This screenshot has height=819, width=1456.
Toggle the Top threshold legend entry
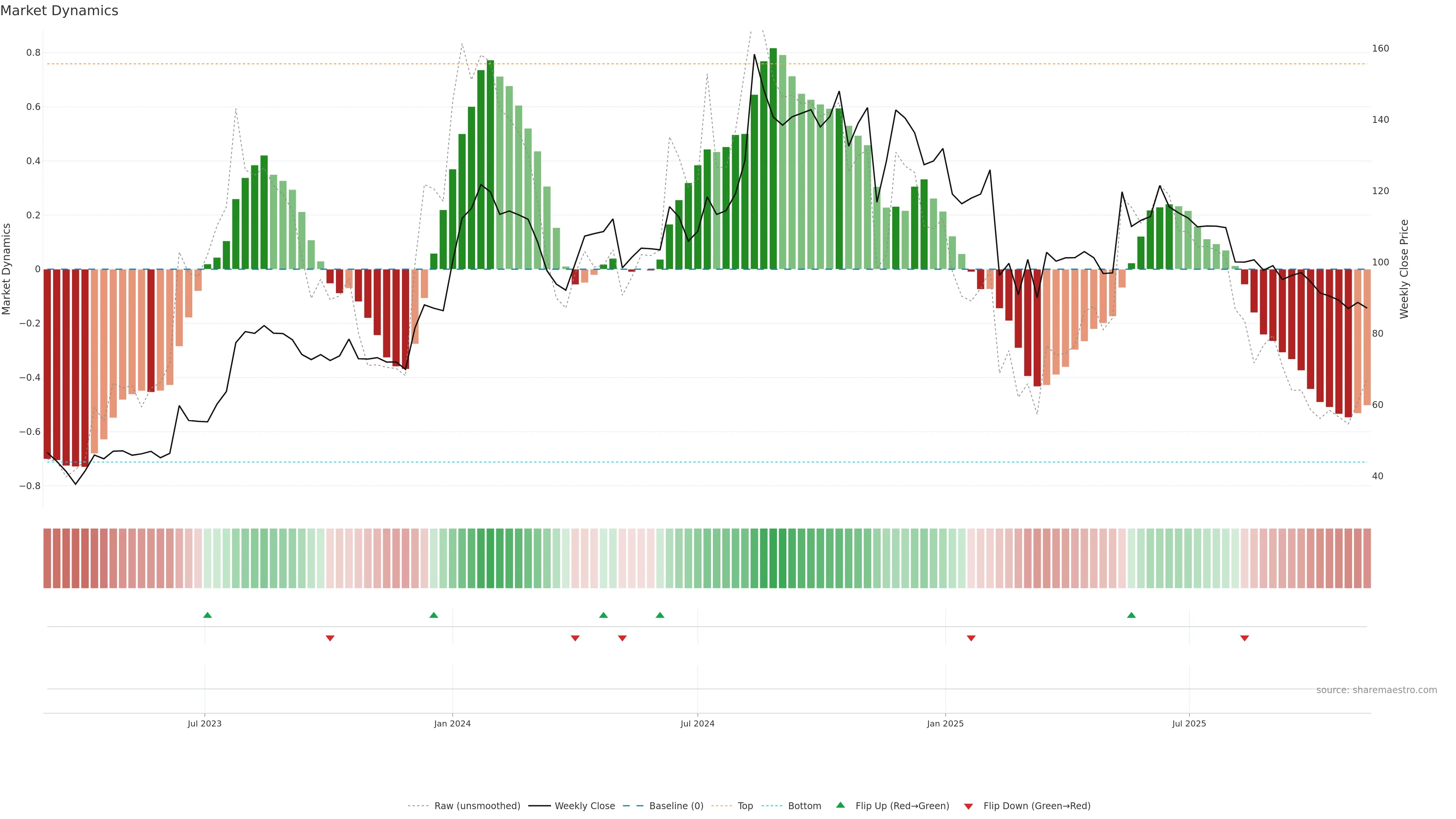745,806
